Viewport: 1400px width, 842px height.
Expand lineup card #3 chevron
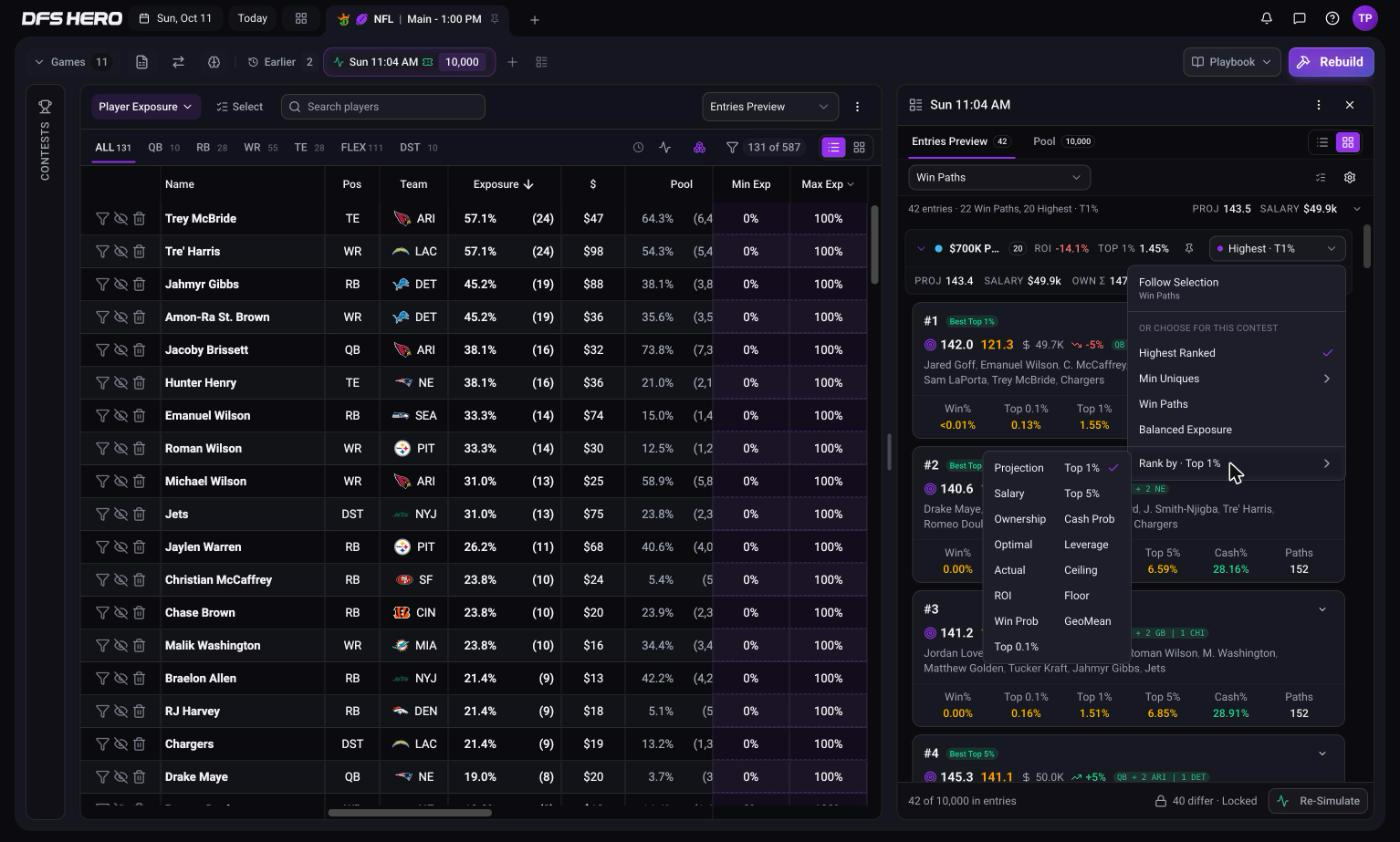(x=1322, y=609)
